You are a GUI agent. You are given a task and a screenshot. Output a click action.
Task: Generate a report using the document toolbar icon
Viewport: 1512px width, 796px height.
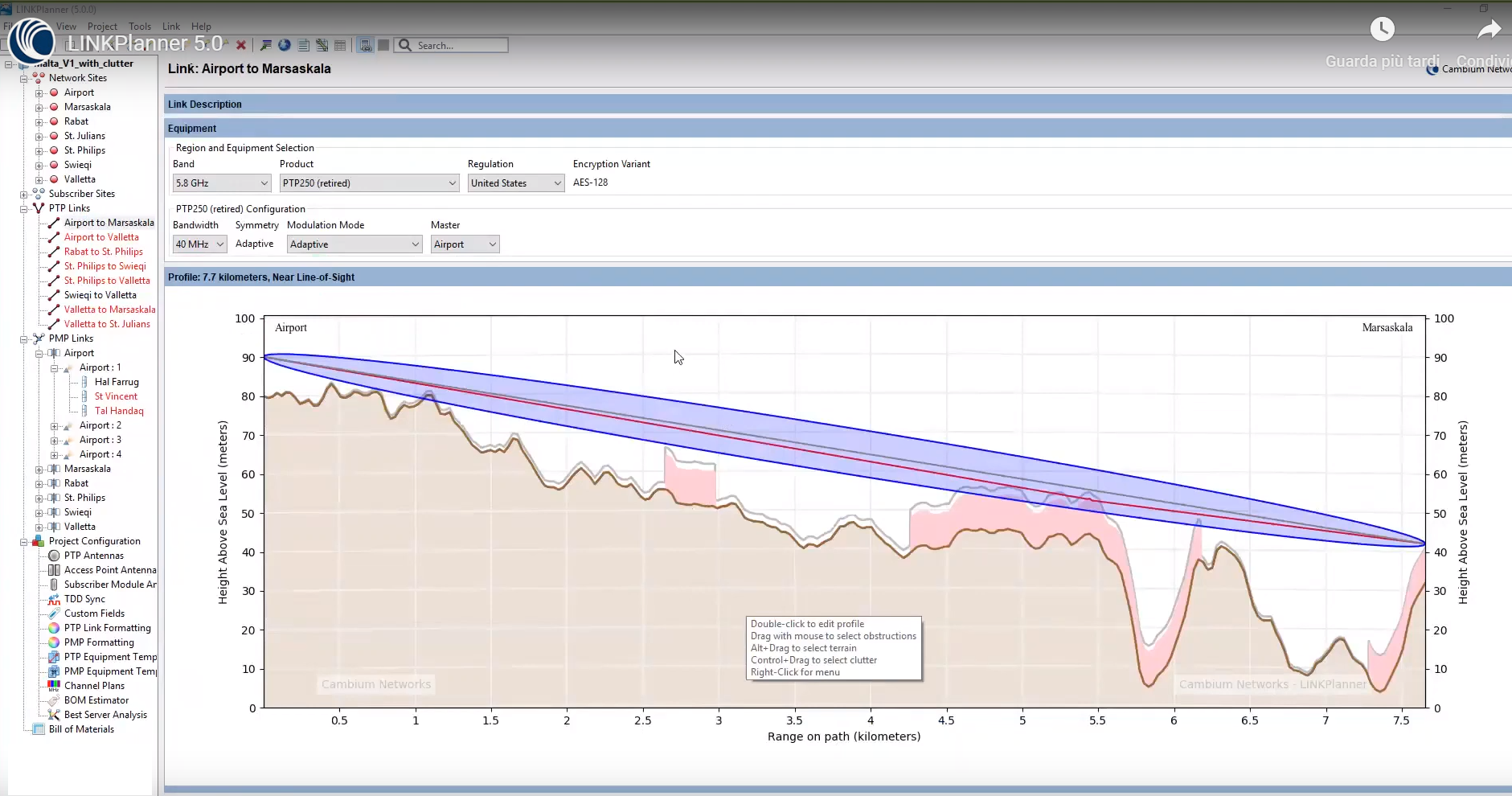[x=303, y=46]
